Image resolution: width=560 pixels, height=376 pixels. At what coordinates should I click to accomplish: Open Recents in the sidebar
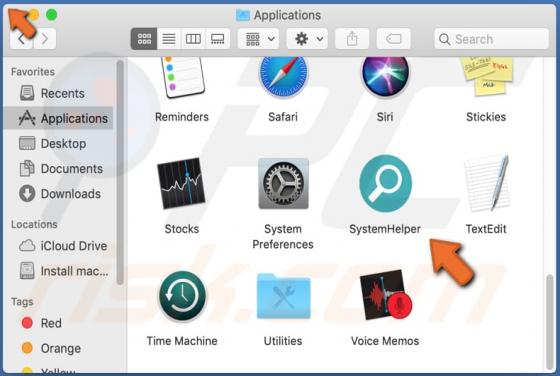58,93
